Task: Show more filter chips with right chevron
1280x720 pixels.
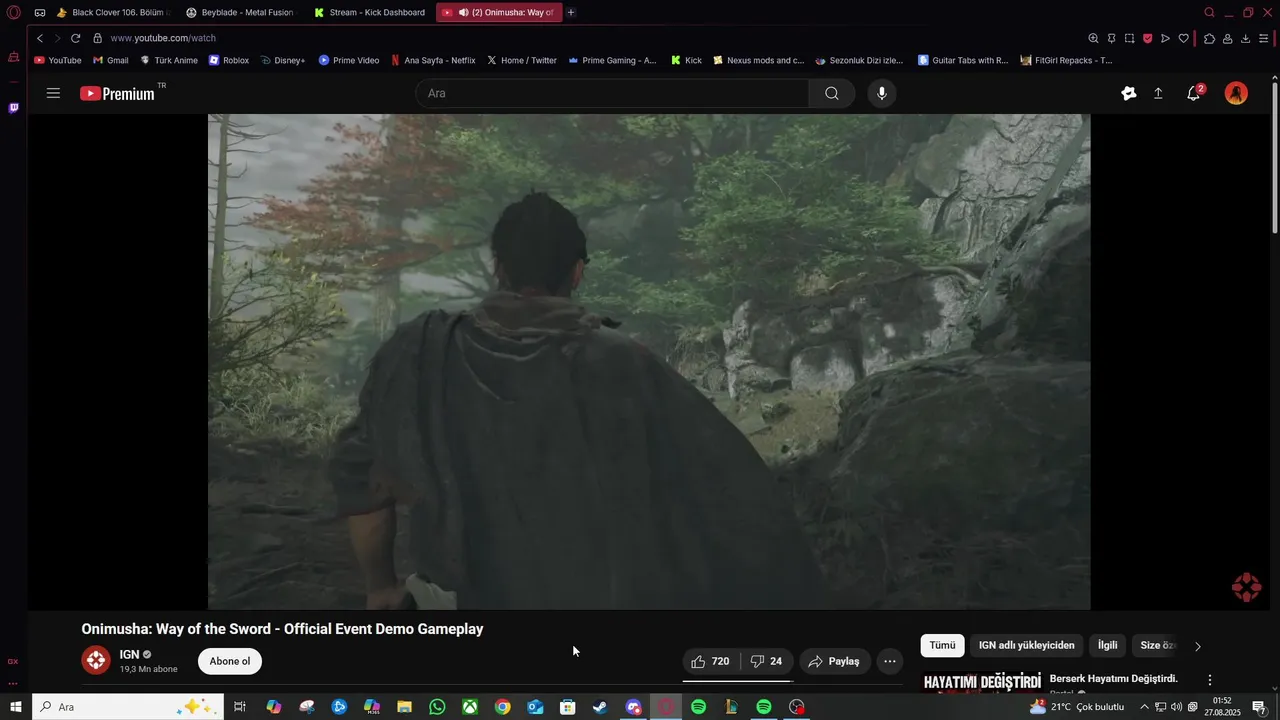Action: tap(1198, 646)
